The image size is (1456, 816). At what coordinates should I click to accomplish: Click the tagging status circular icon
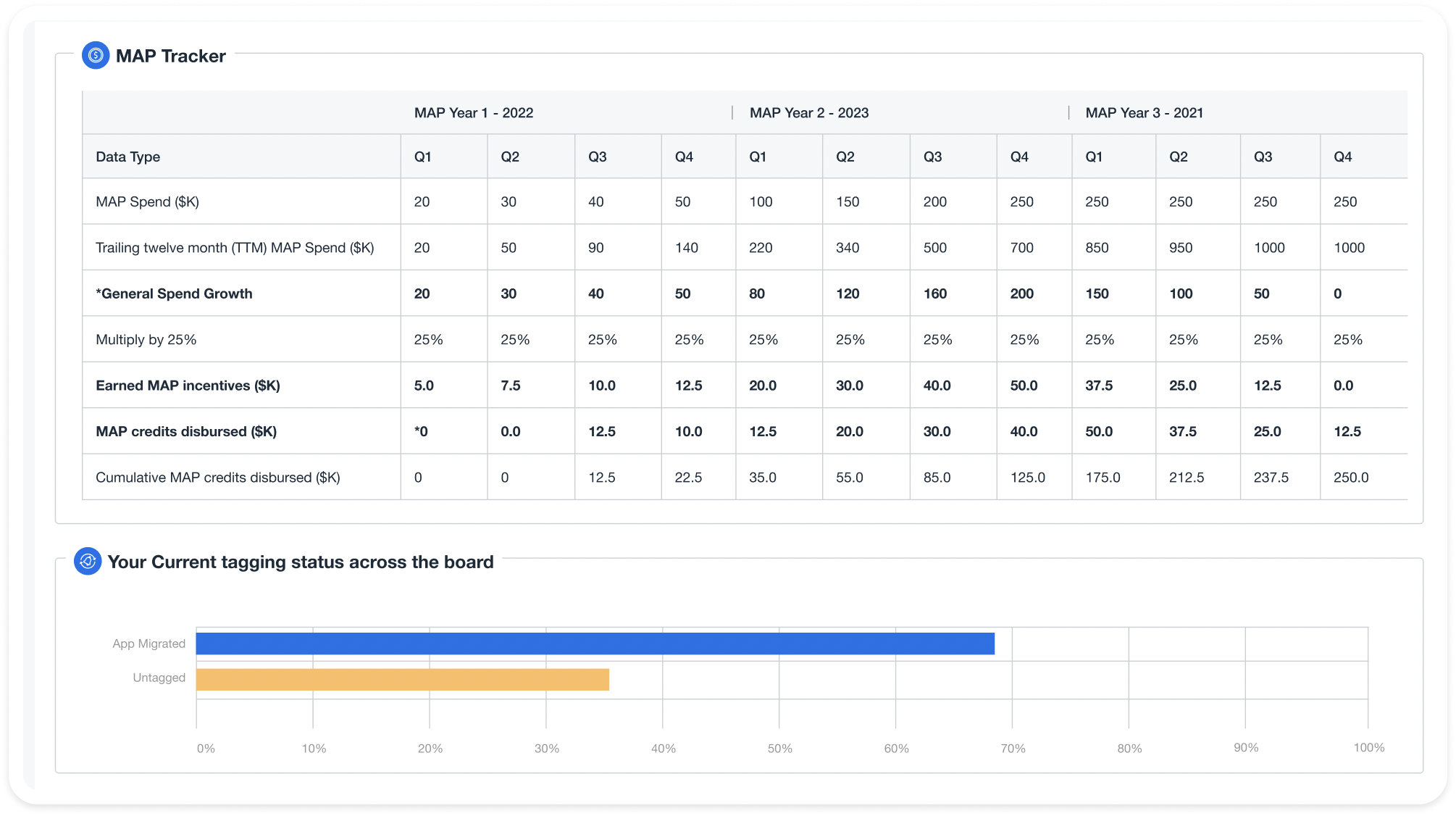[x=88, y=562]
